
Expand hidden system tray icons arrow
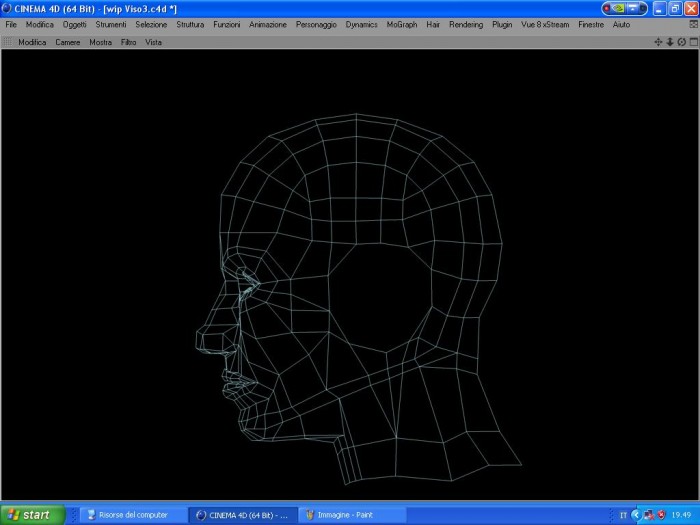[636, 515]
